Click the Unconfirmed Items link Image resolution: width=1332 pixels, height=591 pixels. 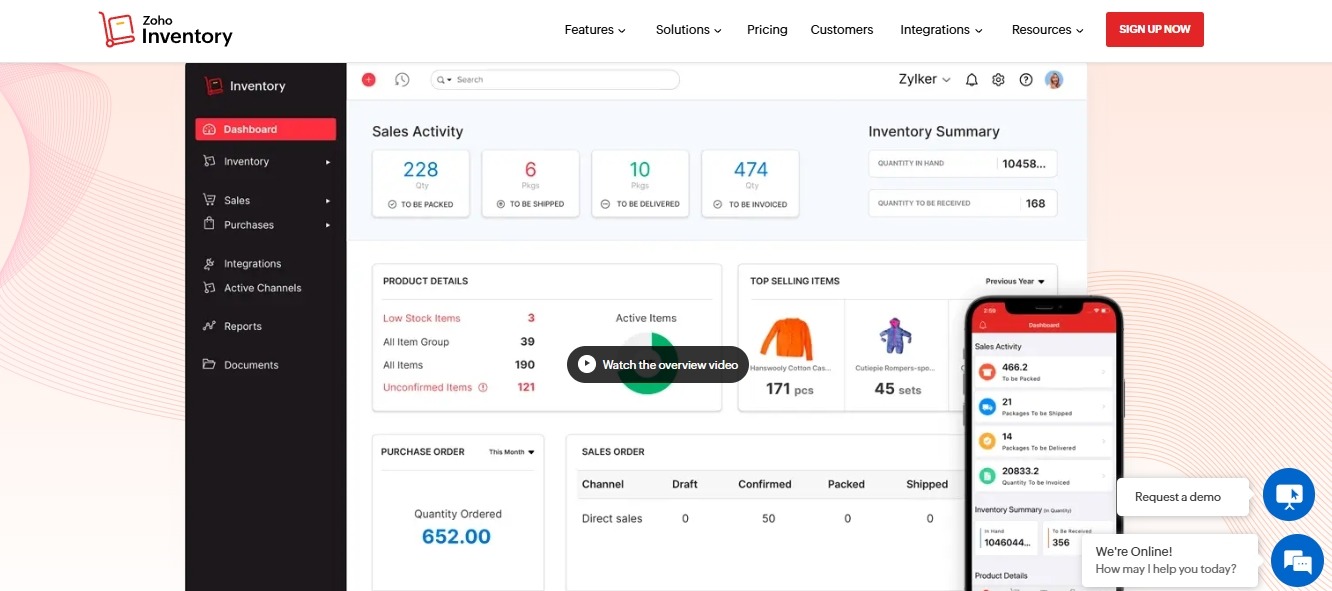pyautogui.click(x=427, y=387)
